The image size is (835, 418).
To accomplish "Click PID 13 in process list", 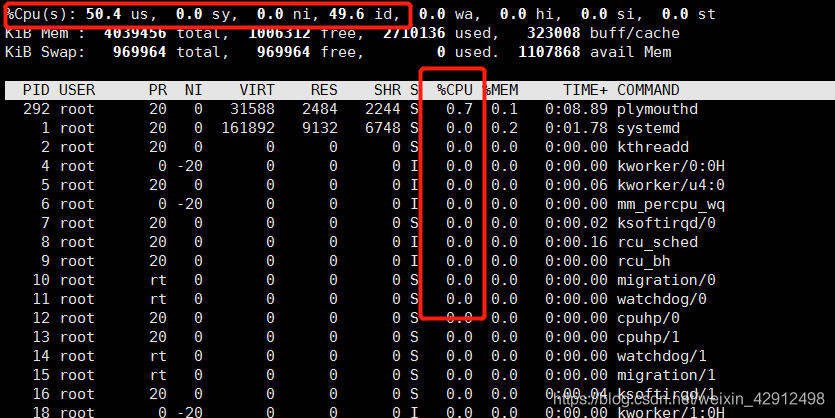I will (x=41, y=337).
